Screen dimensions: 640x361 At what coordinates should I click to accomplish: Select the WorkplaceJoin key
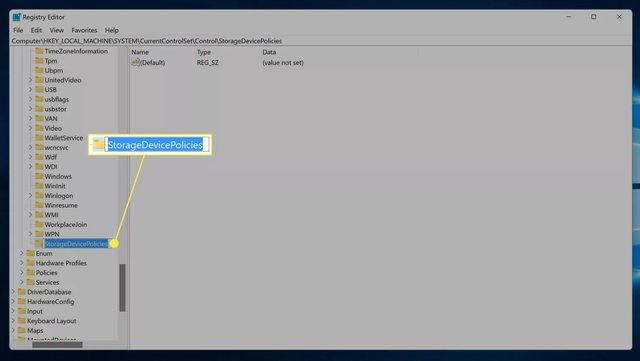point(66,225)
